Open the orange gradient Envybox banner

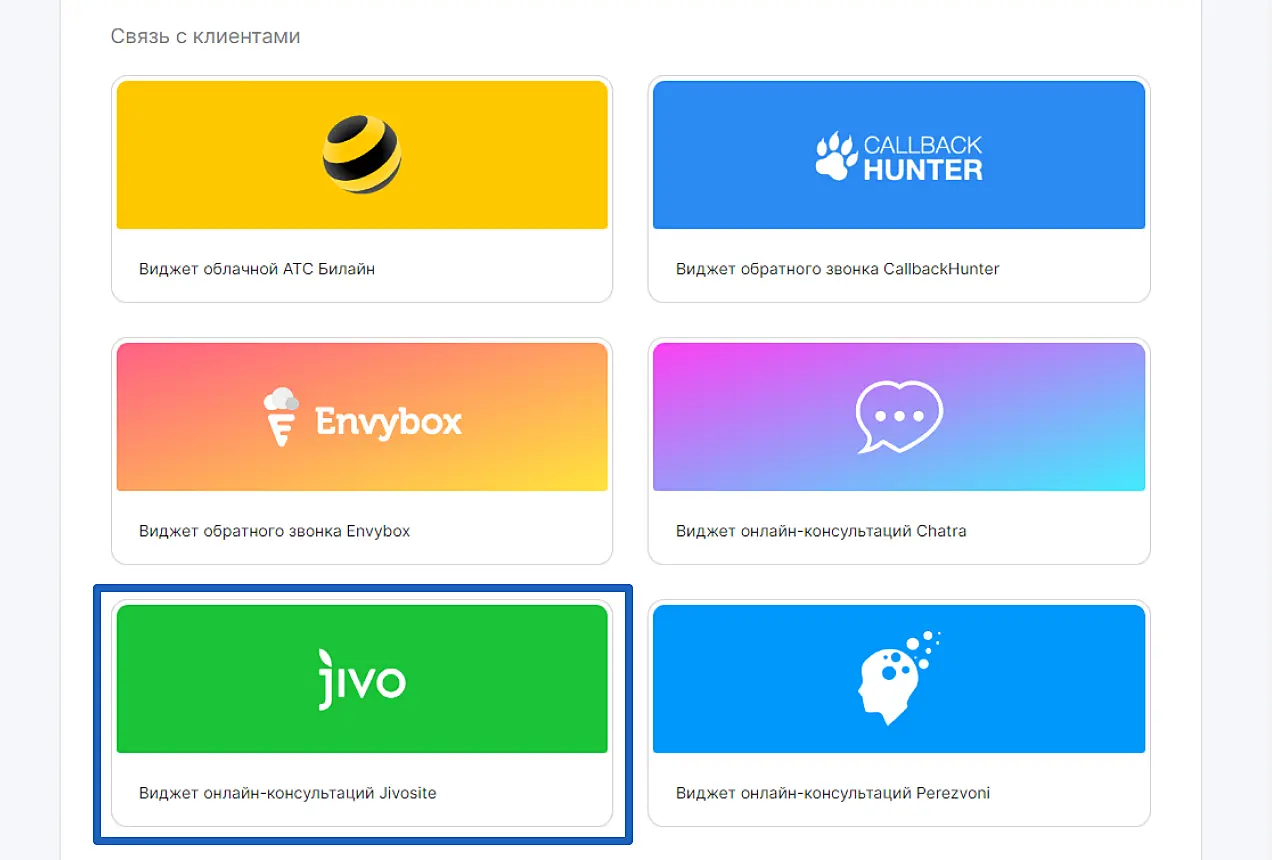[362, 417]
